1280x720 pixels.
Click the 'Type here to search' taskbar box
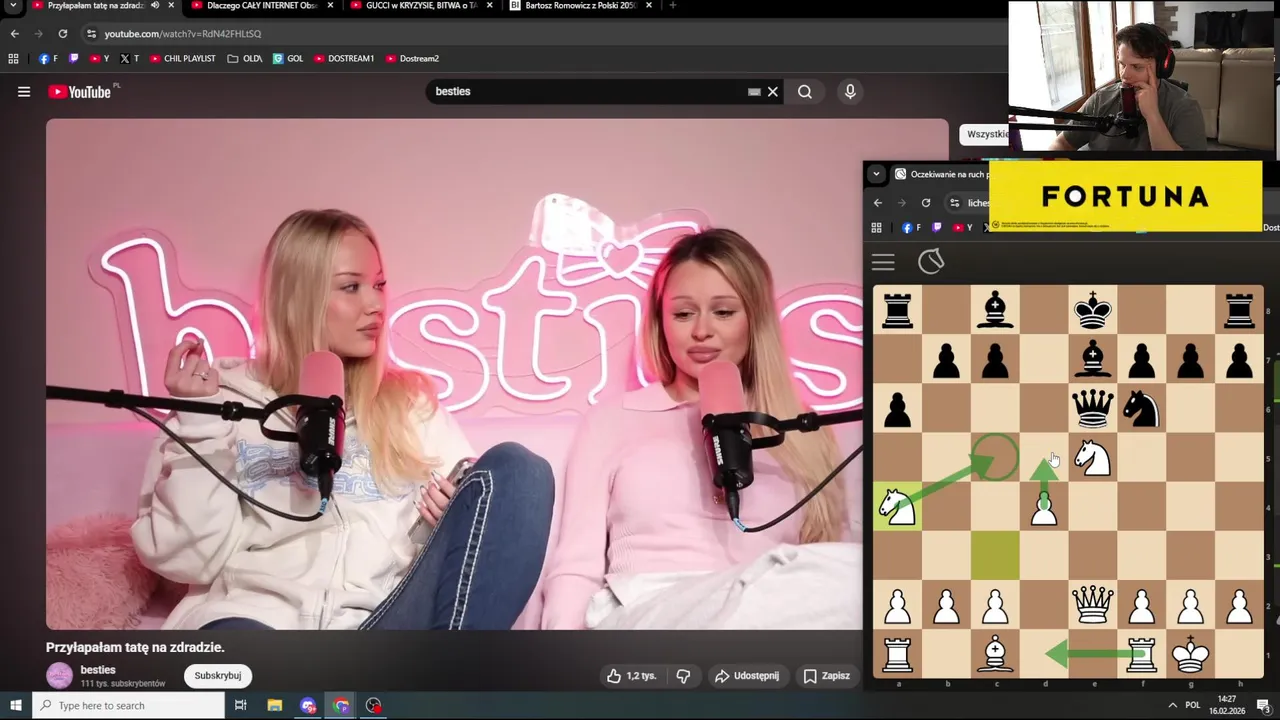[x=128, y=705]
